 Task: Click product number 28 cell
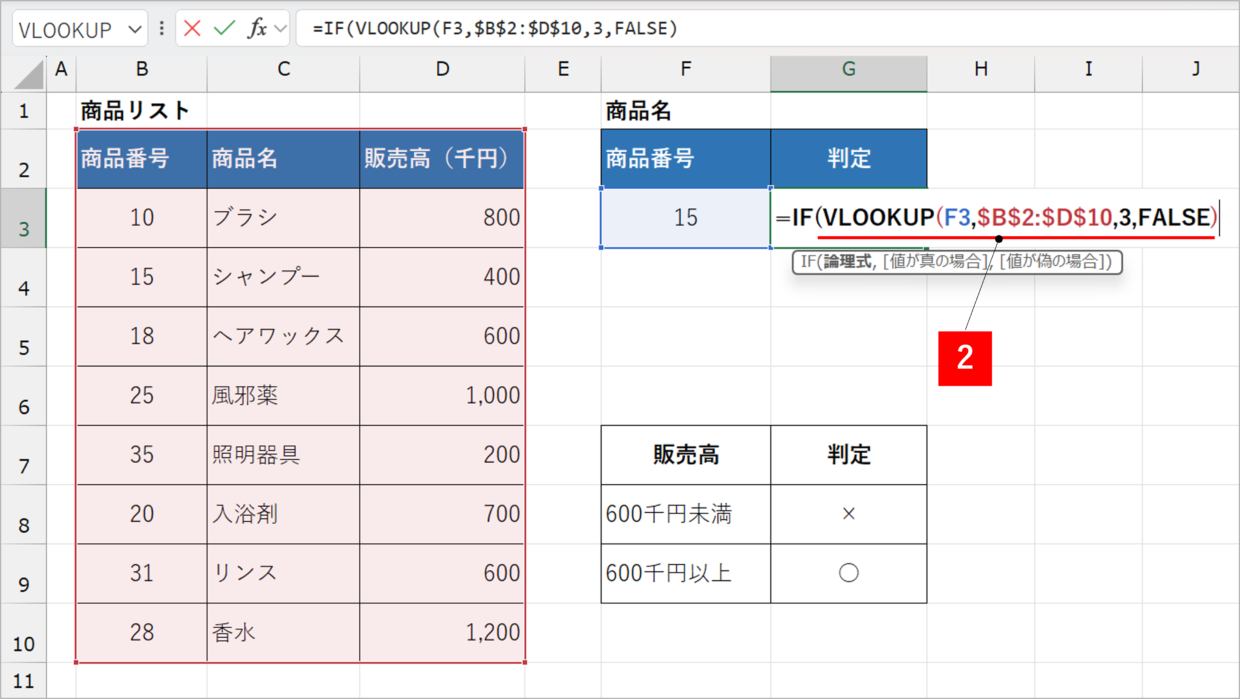tap(142, 632)
